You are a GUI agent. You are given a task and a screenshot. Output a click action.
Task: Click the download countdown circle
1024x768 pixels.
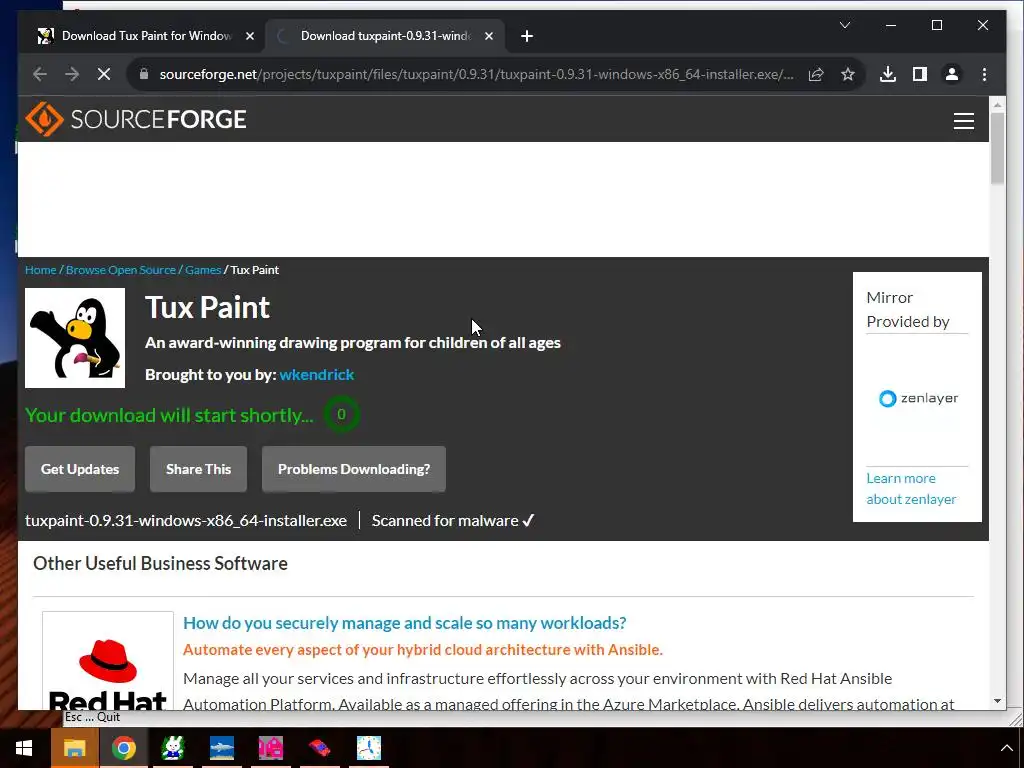click(x=341, y=414)
